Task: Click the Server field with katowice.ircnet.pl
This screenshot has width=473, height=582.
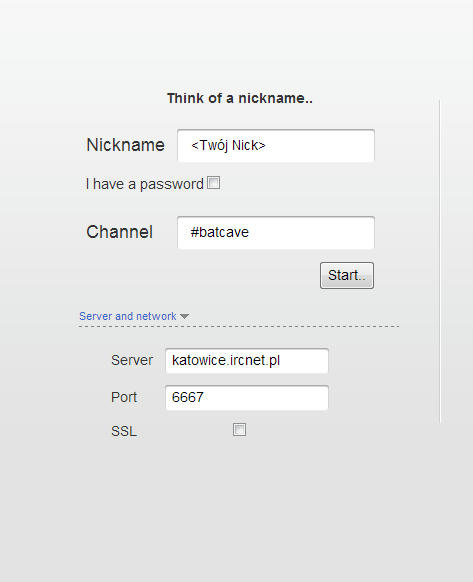Action: (247, 361)
